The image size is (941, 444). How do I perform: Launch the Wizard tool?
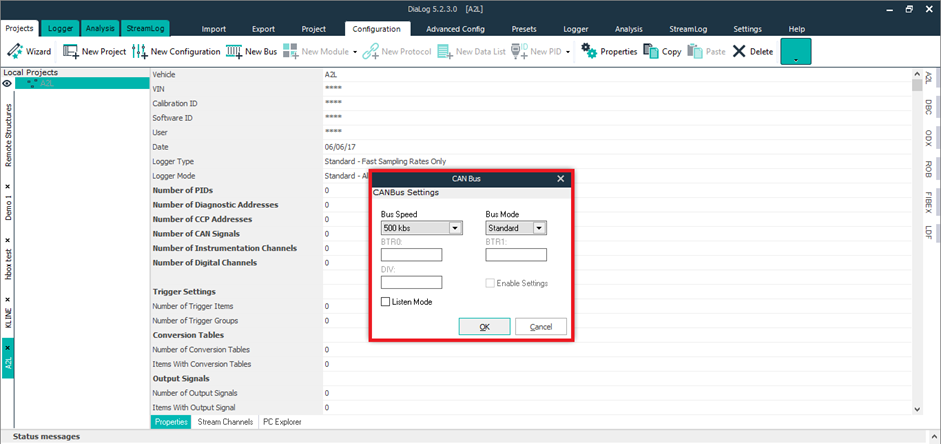click(28, 51)
